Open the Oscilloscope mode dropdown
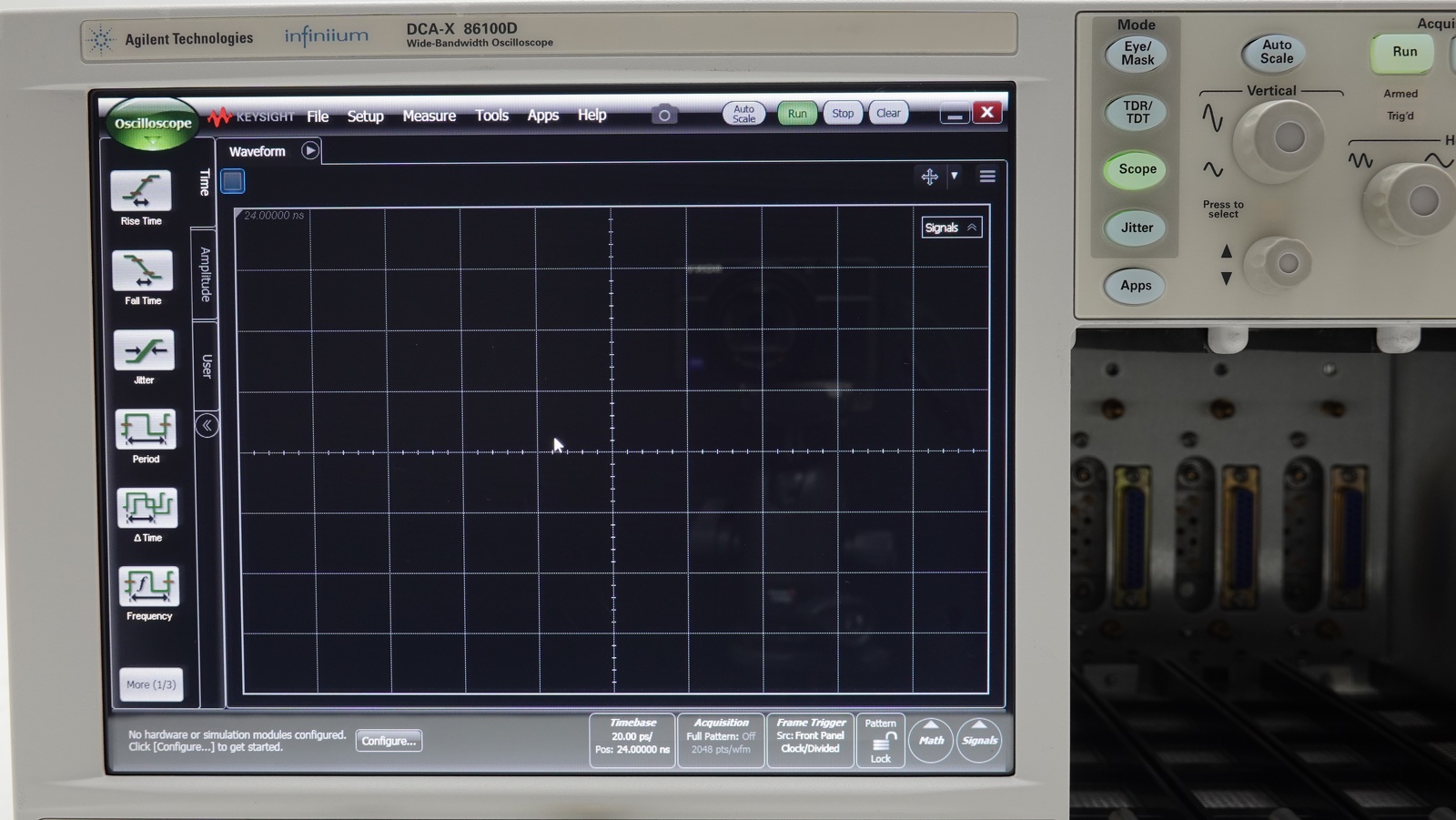 [153, 126]
